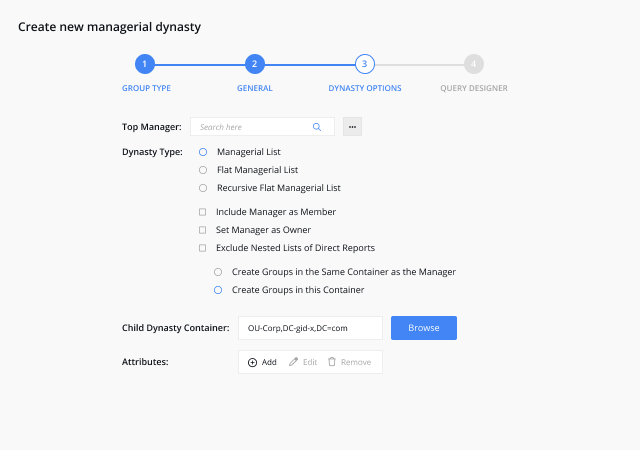The image size is (640, 450).
Task: Click the Child Dynasty Container text field
Action: tap(310, 328)
